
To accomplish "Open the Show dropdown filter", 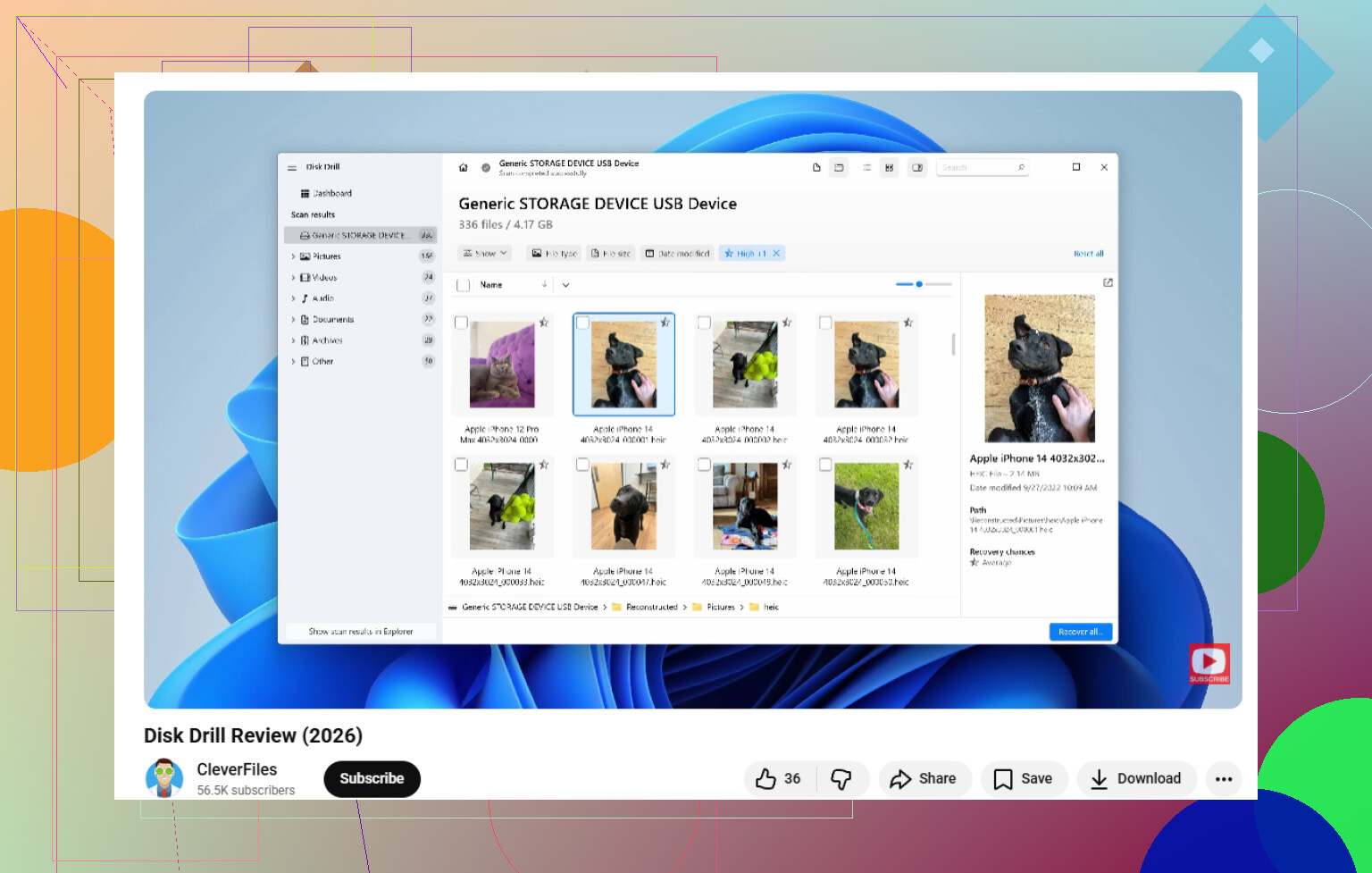I will point(485,254).
